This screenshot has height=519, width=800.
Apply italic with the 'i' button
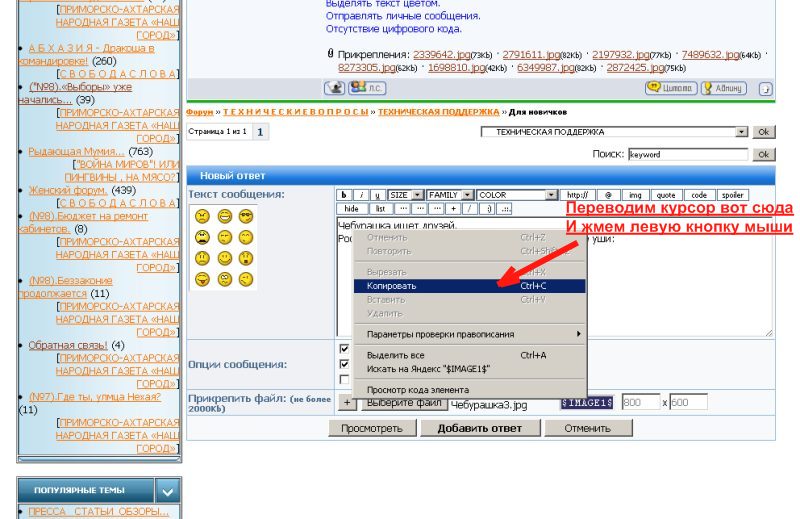361,195
